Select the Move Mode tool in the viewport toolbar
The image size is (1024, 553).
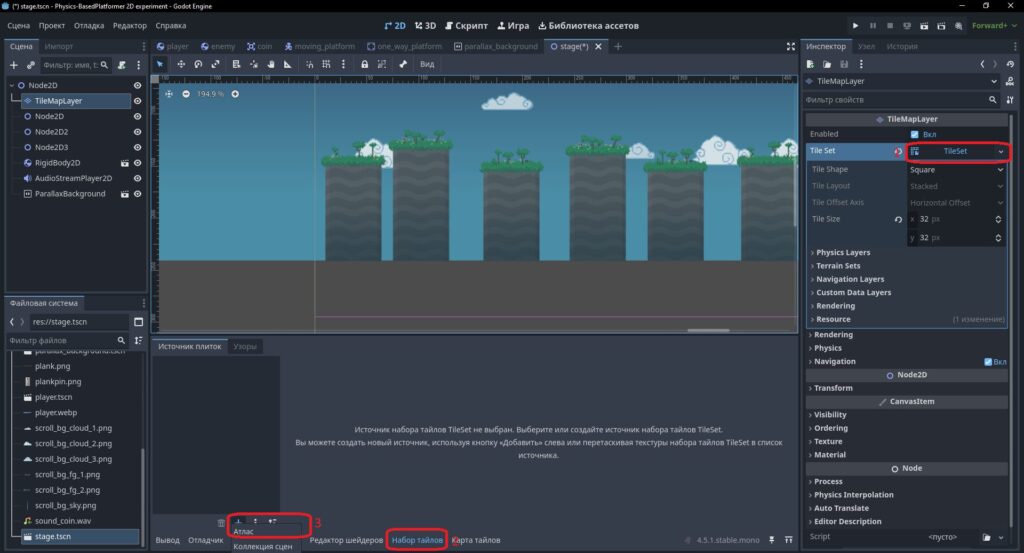click(x=181, y=64)
